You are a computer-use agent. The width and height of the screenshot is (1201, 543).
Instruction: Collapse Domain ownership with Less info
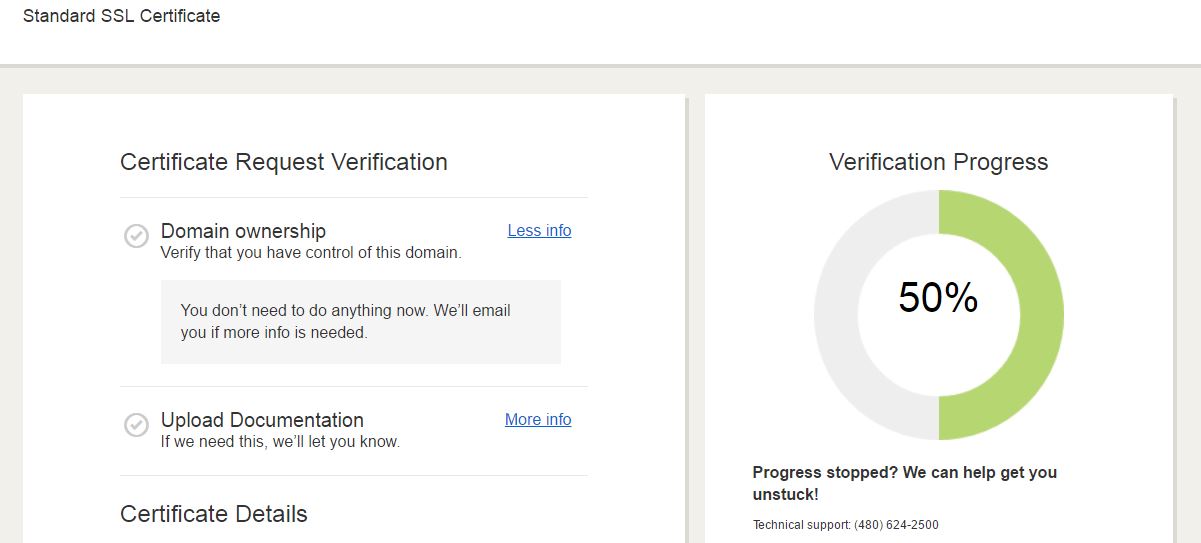click(539, 230)
